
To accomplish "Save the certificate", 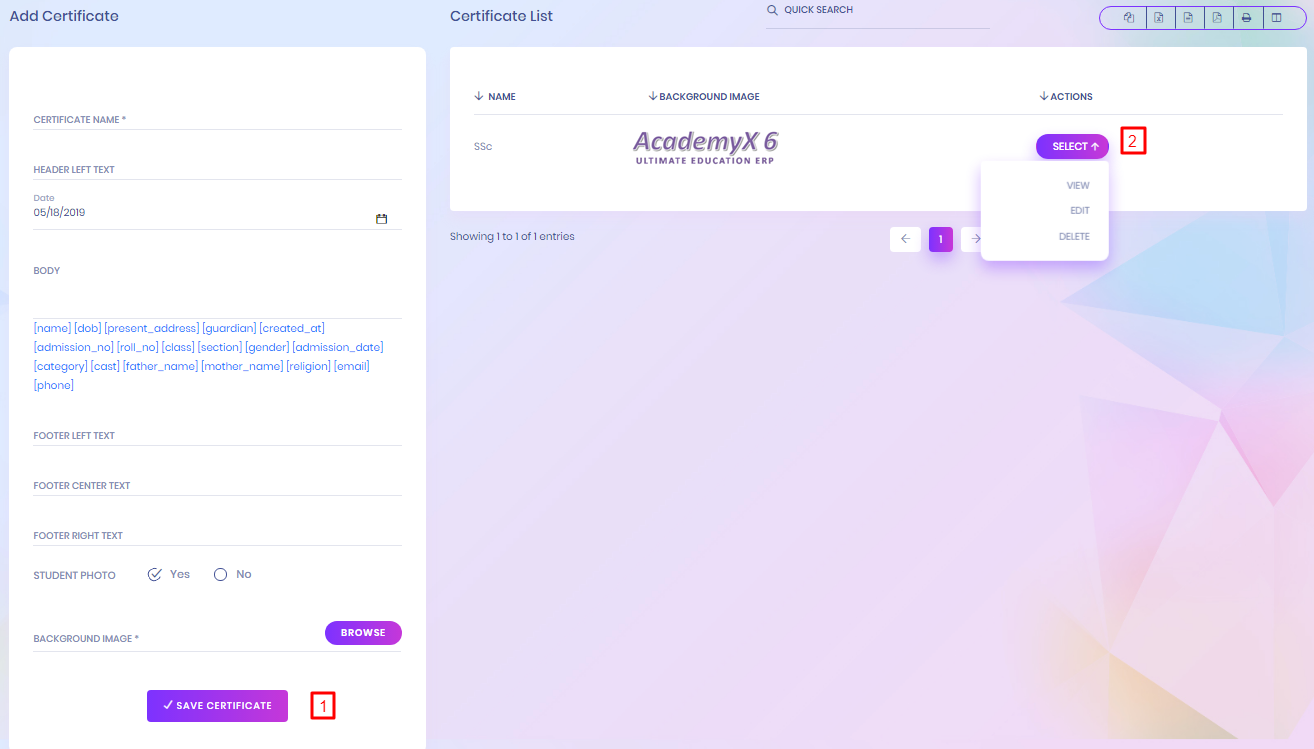I will [x=217, y=706].
